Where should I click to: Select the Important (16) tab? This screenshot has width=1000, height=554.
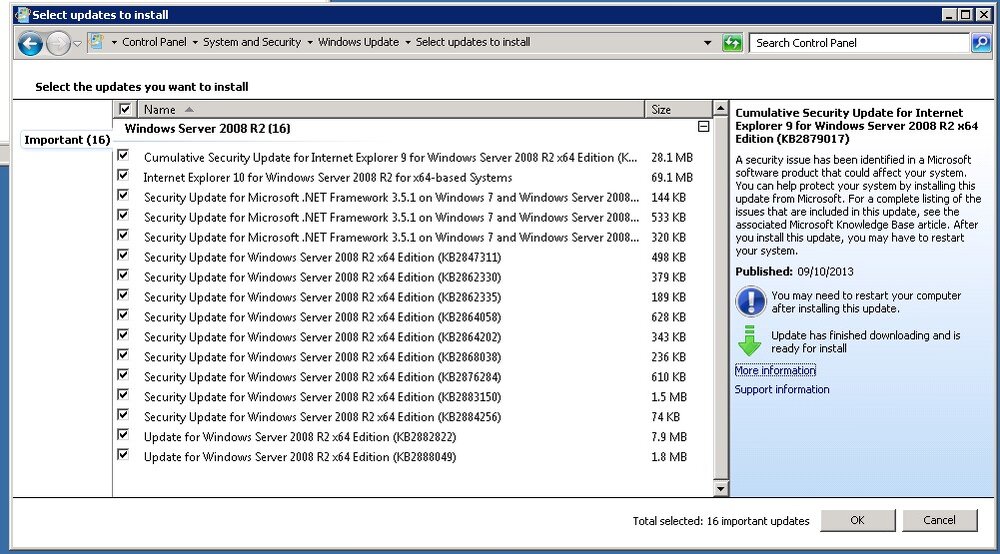(67, 140)
